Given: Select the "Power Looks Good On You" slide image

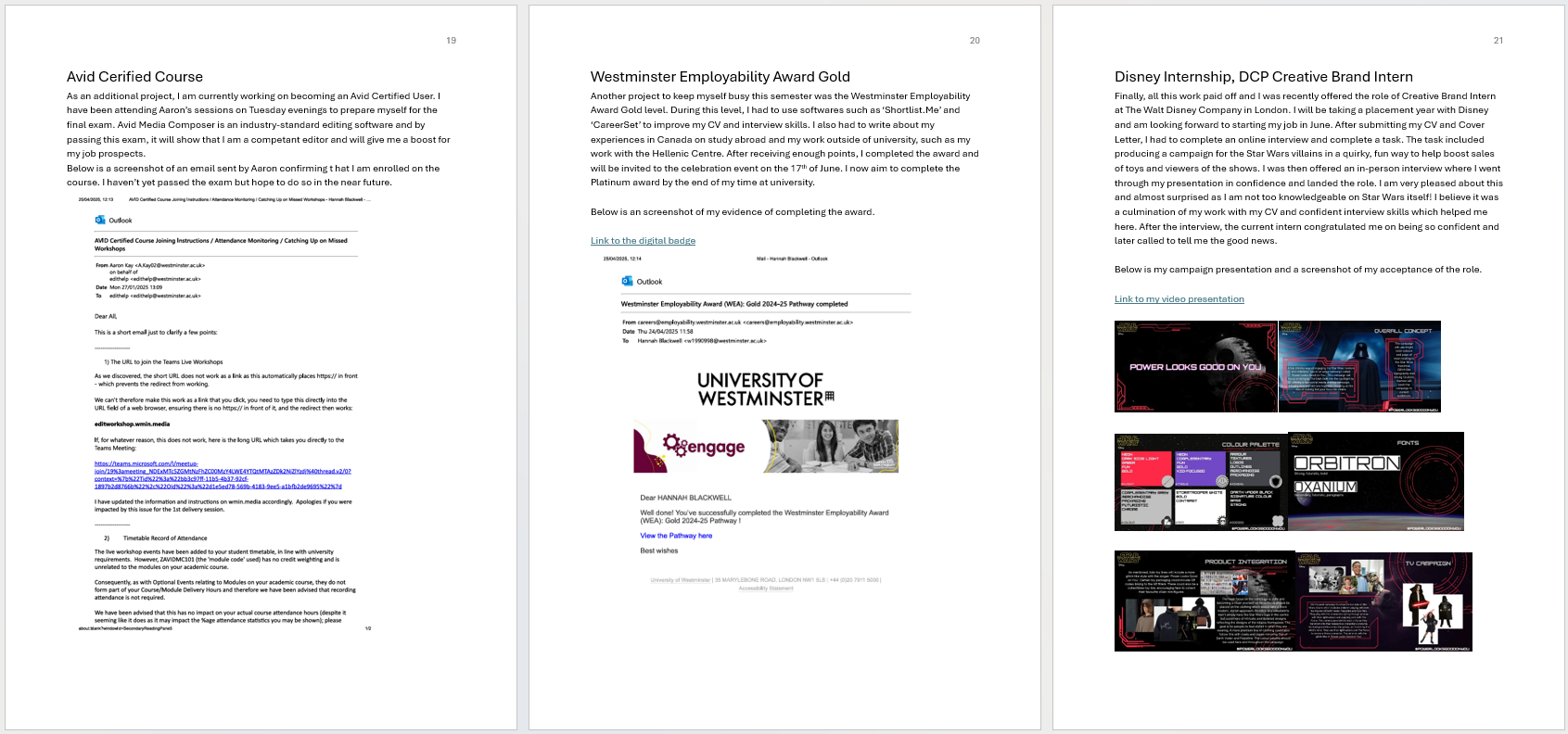Looking at the screenshot, I should pyautogui.click(x=1196, y=367).
